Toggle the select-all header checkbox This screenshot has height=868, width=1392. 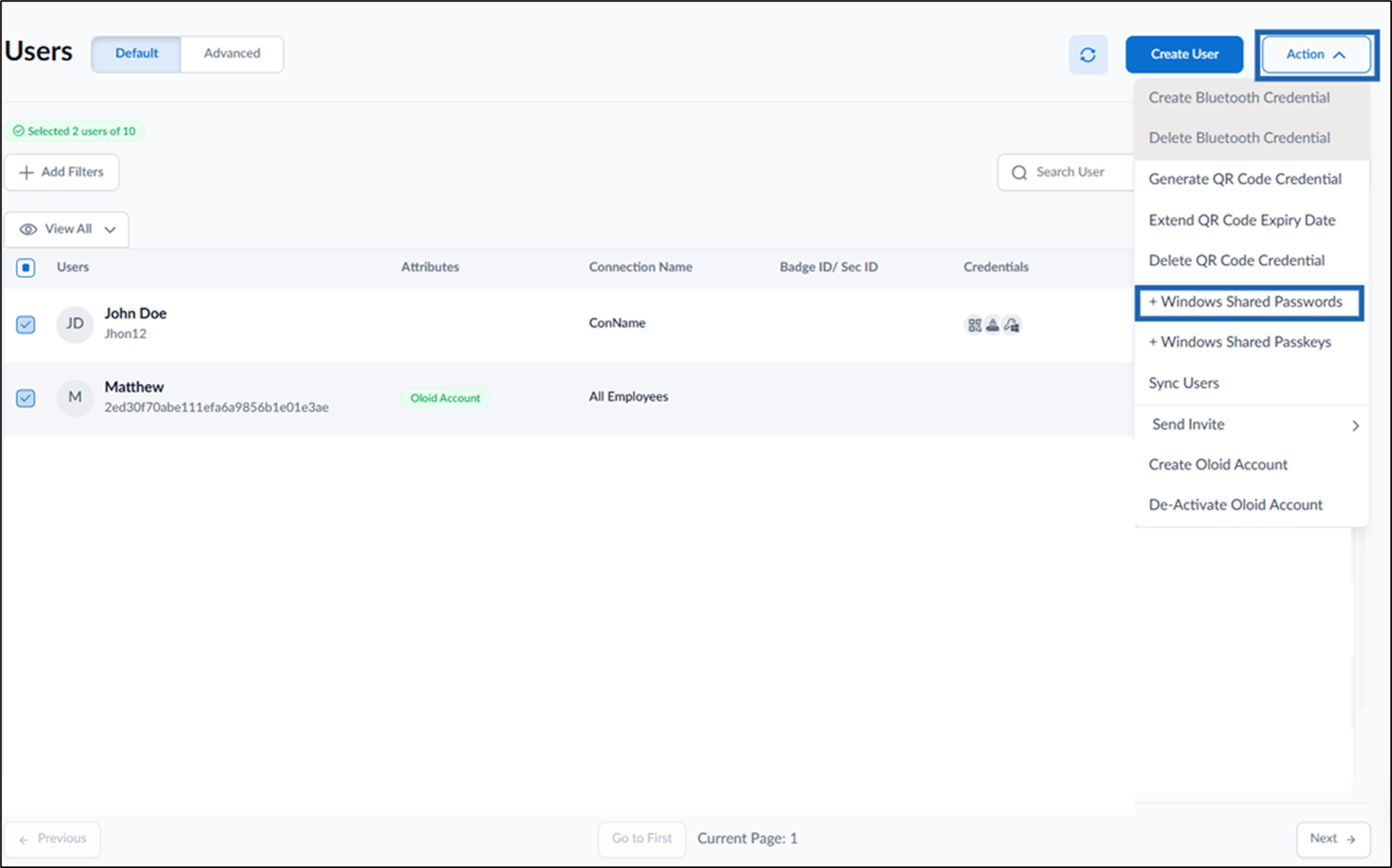click(x=26, y=268)
